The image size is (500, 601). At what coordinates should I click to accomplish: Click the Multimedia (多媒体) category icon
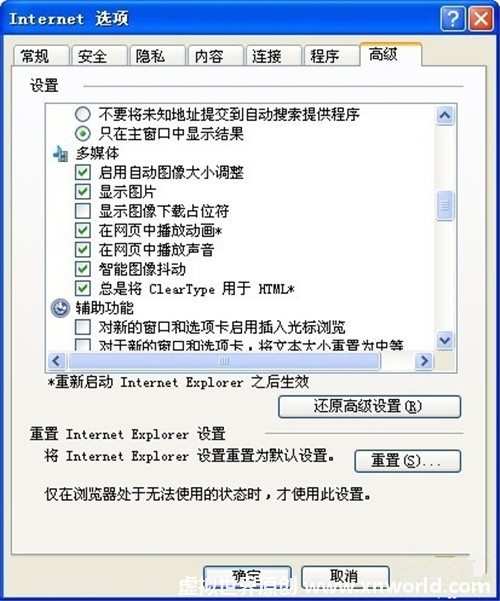click(x=60, y=153)
